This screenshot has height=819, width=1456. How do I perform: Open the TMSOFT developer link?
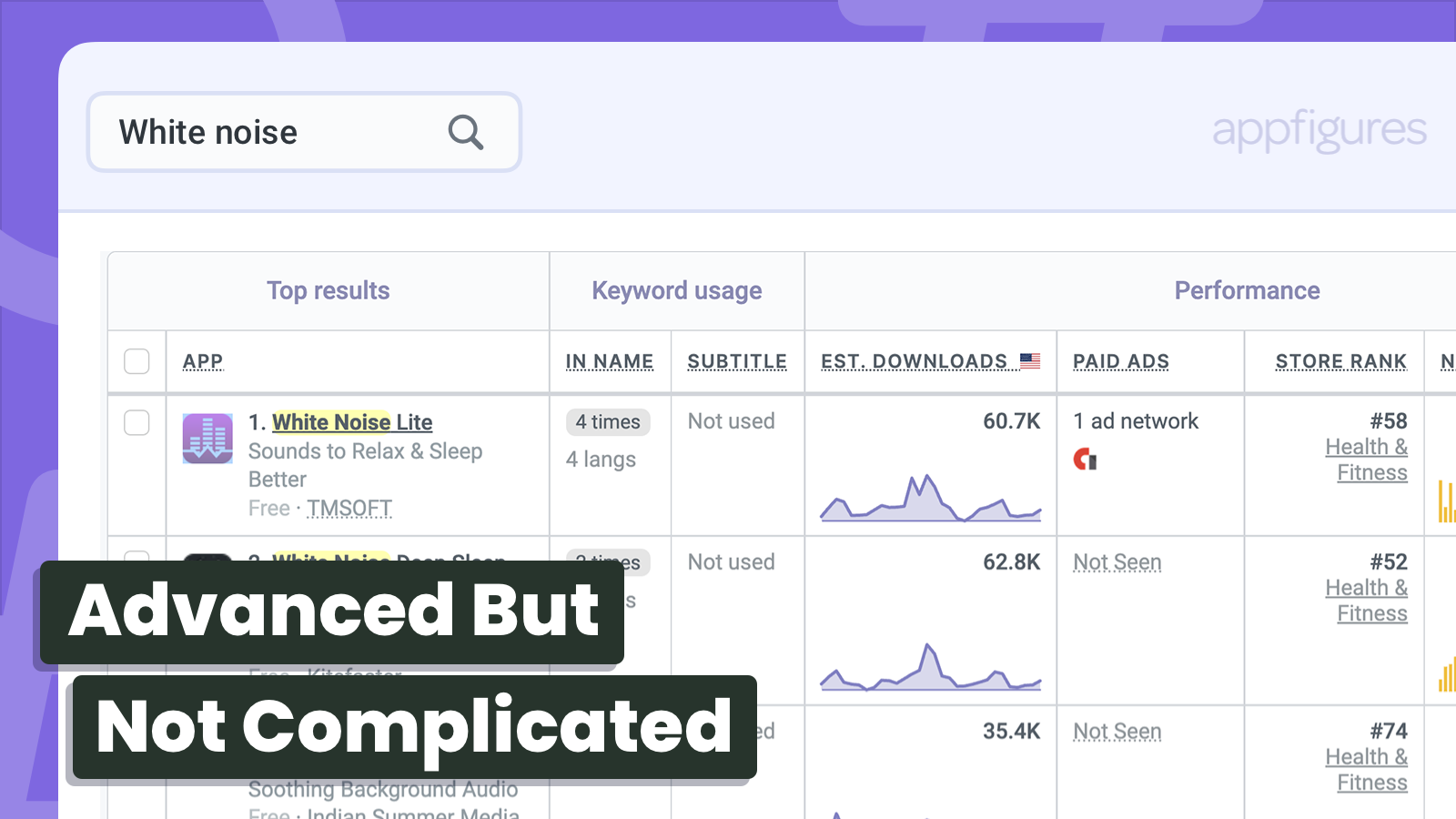click(349, 508)
